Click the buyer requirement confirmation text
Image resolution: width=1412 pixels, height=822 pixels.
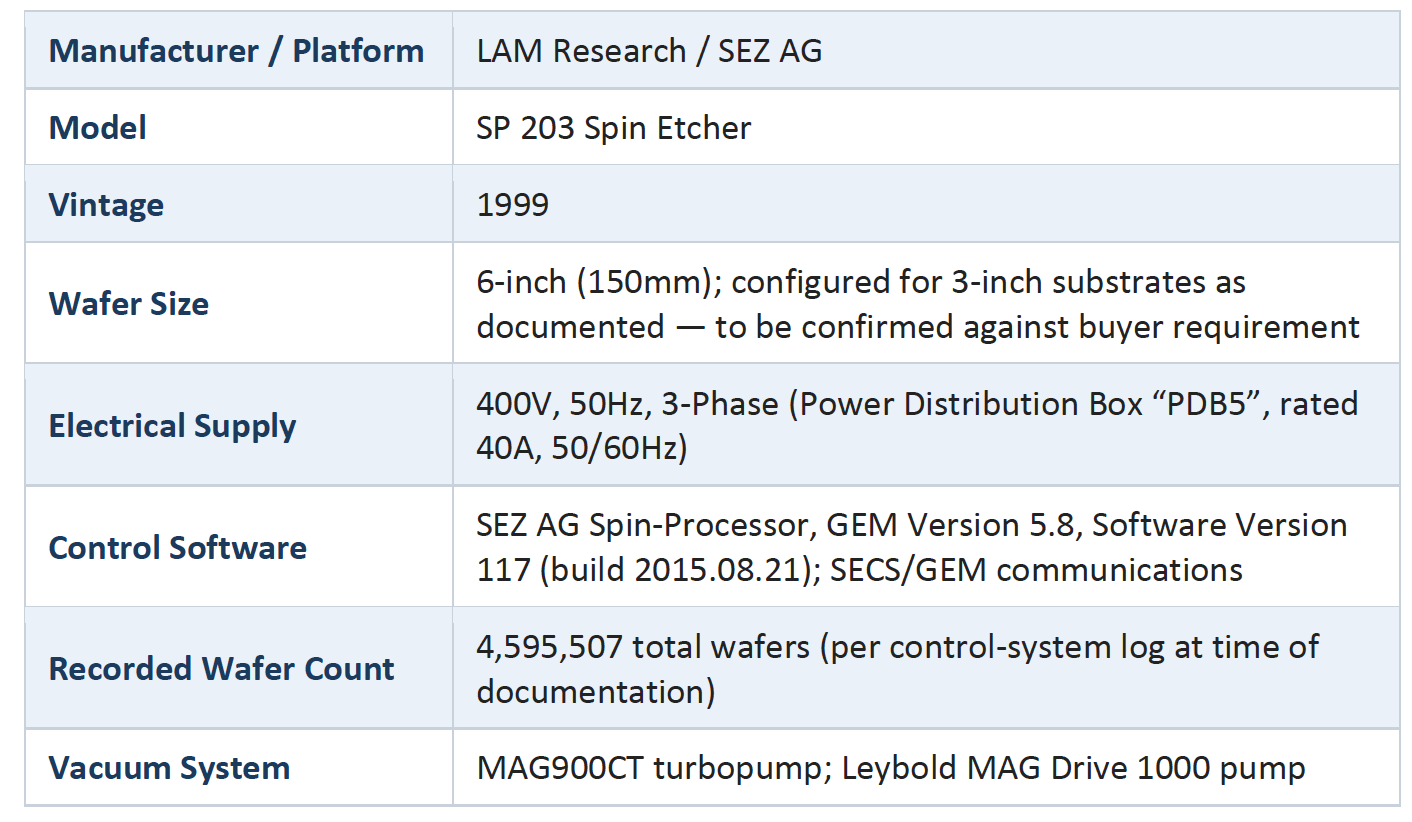coord(1038,326)
